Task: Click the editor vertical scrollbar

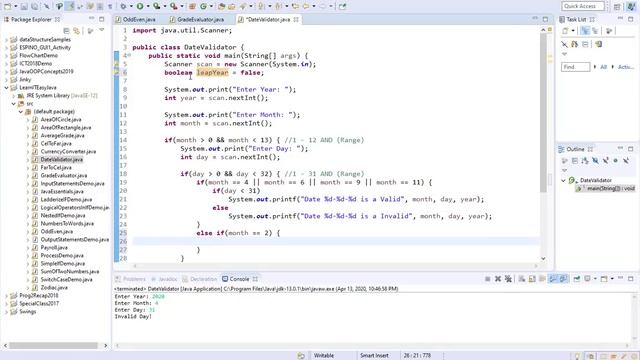Action: click(543, 113)
